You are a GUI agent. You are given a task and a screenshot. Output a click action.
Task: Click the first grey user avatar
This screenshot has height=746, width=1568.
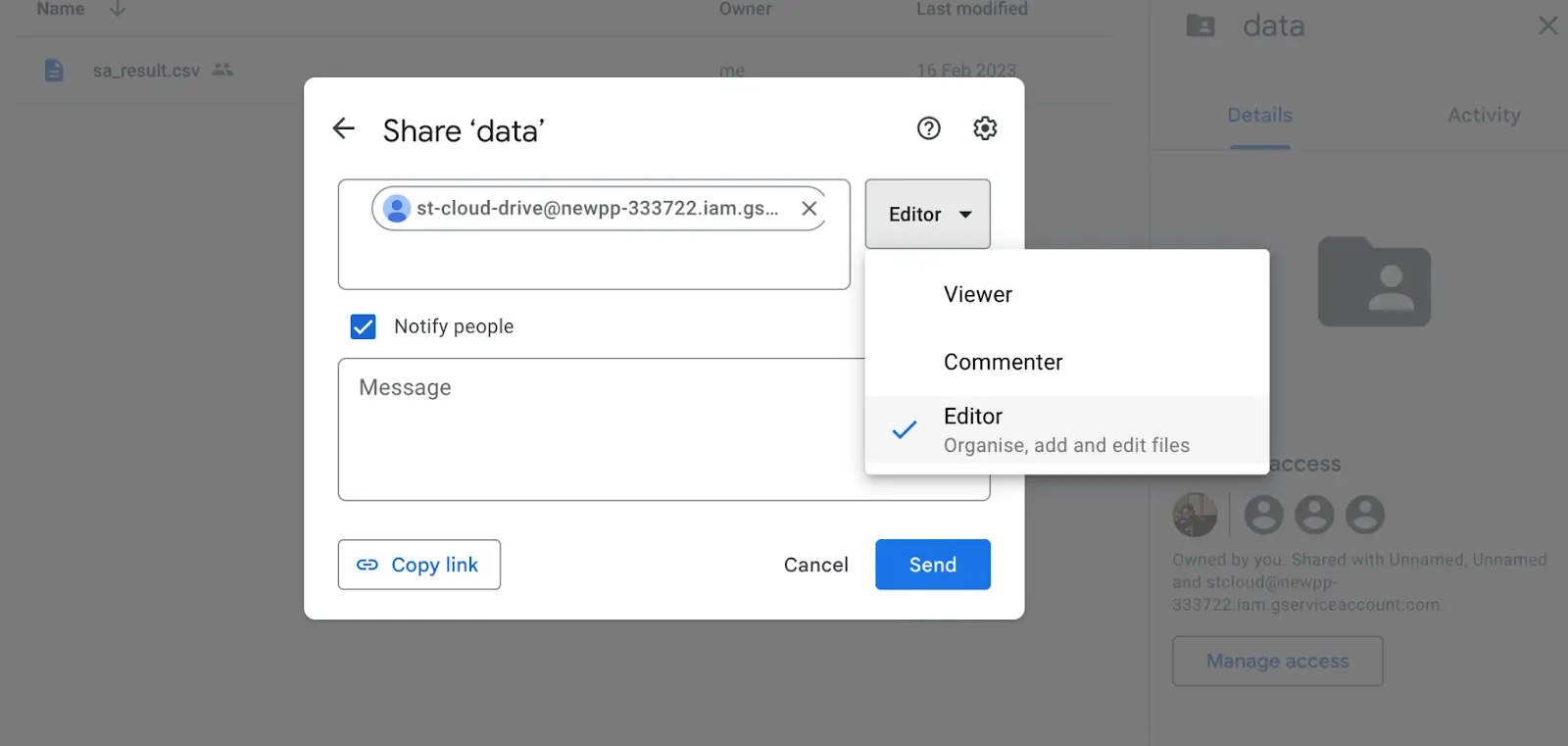[x=1263, y=515]
